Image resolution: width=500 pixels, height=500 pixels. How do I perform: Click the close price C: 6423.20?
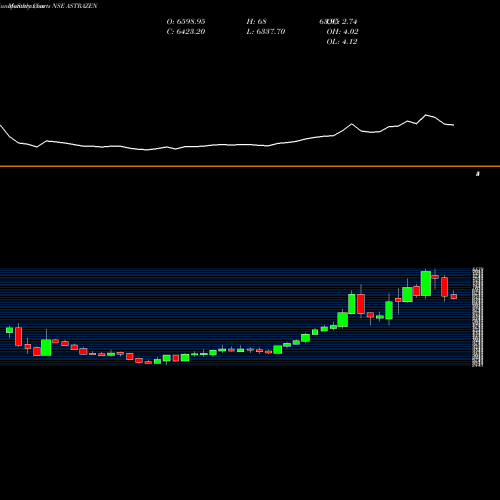click(x=186, y=32)
